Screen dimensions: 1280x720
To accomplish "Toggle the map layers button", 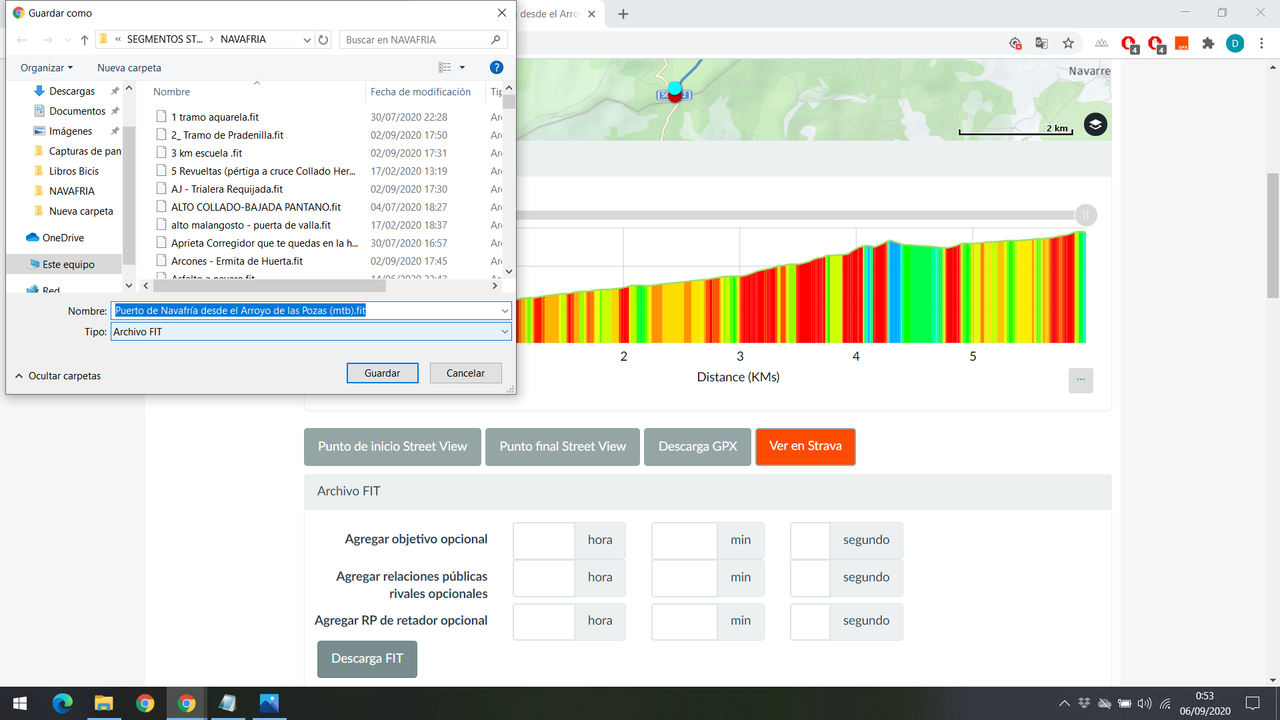I will [x=1095, y=124].
